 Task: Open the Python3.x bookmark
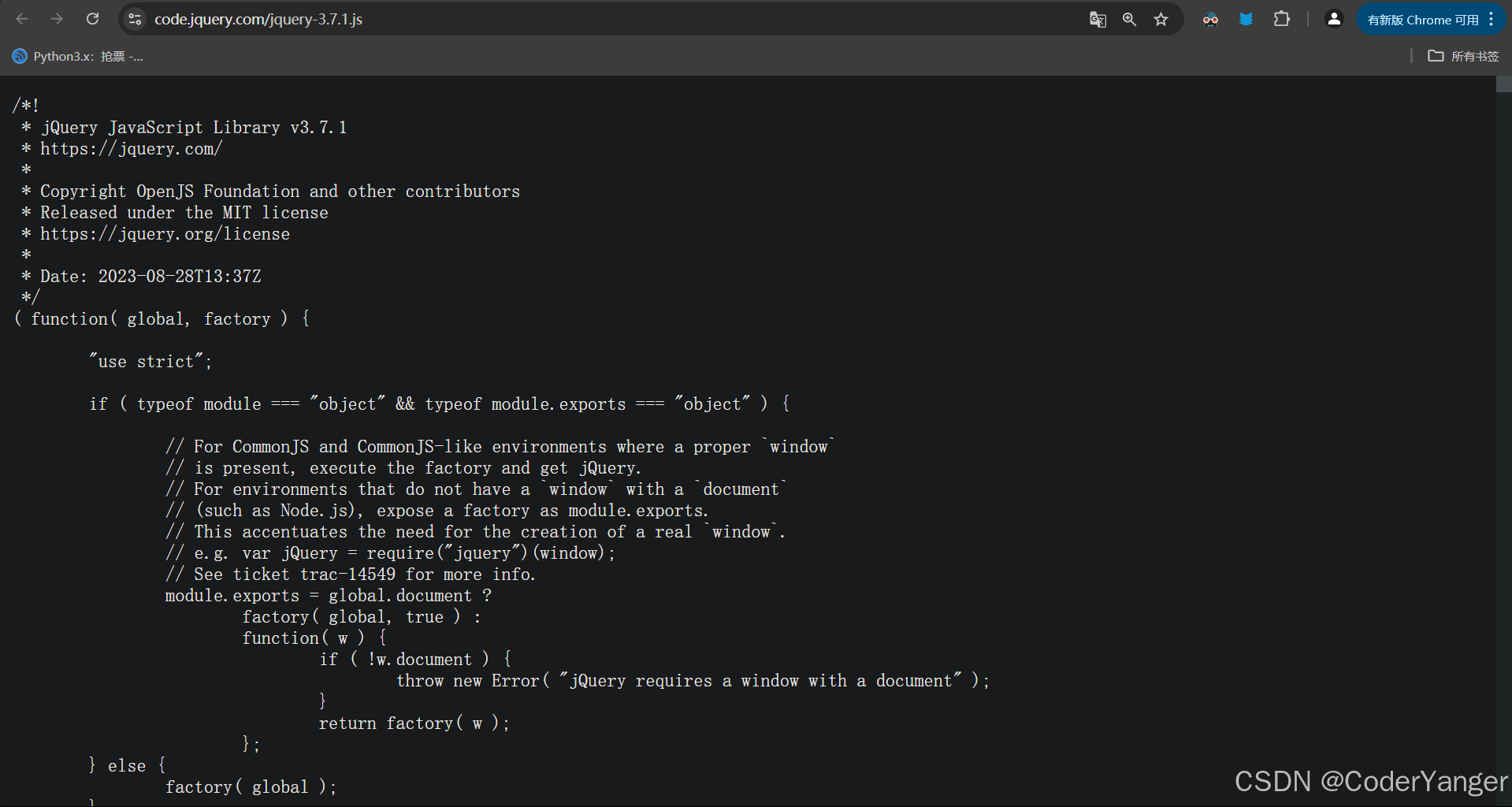click(77, 56)
